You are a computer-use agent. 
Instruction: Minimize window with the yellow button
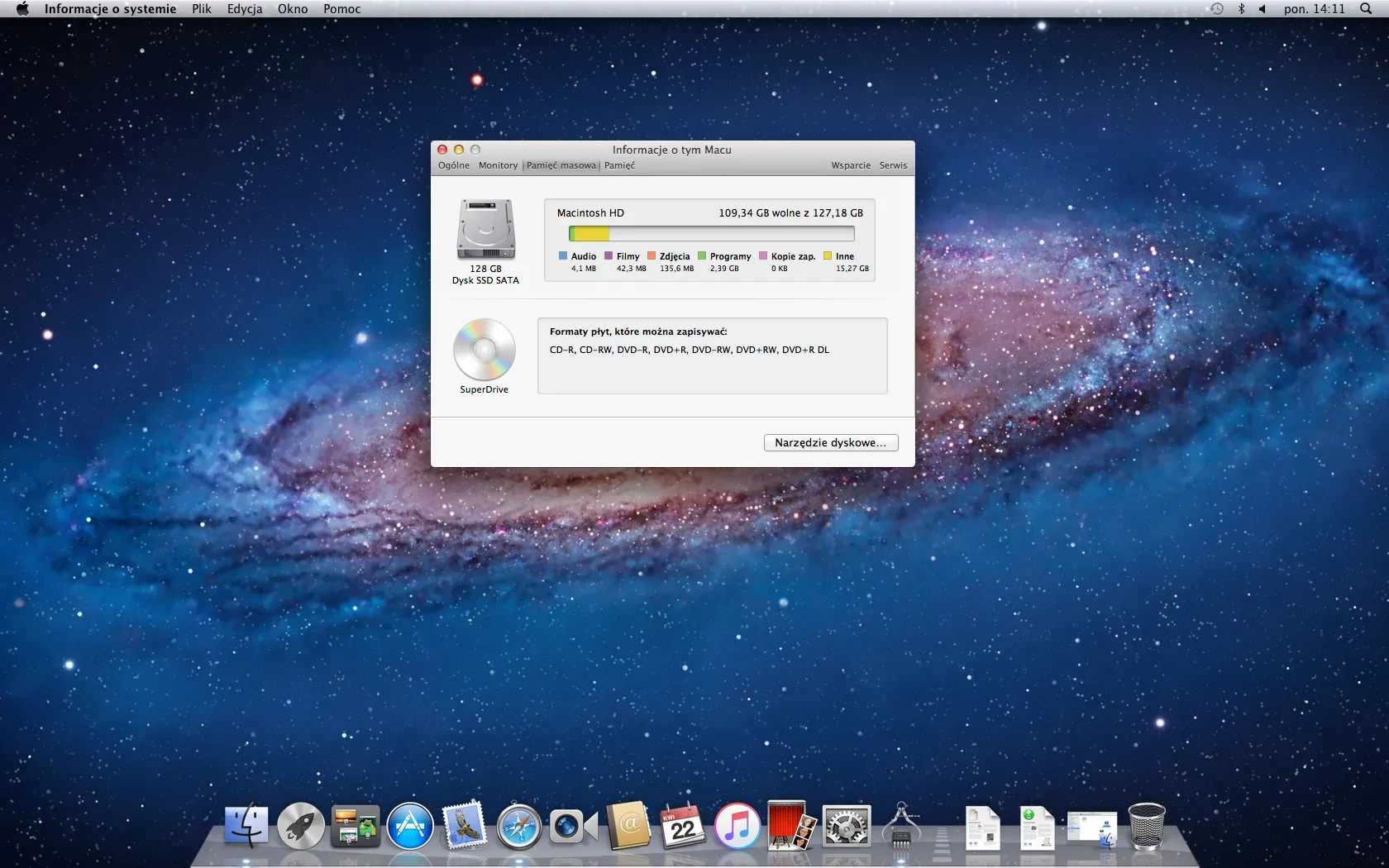coord(459,150)
